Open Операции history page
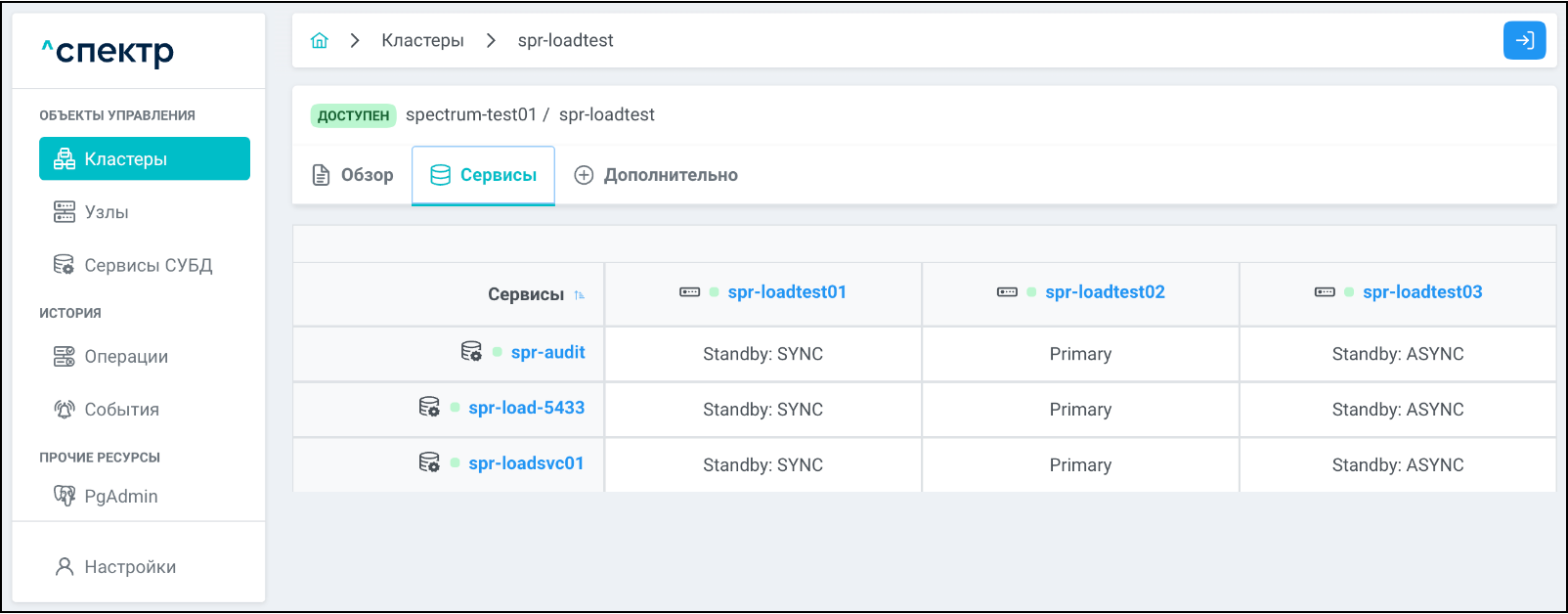 point(125,357)
